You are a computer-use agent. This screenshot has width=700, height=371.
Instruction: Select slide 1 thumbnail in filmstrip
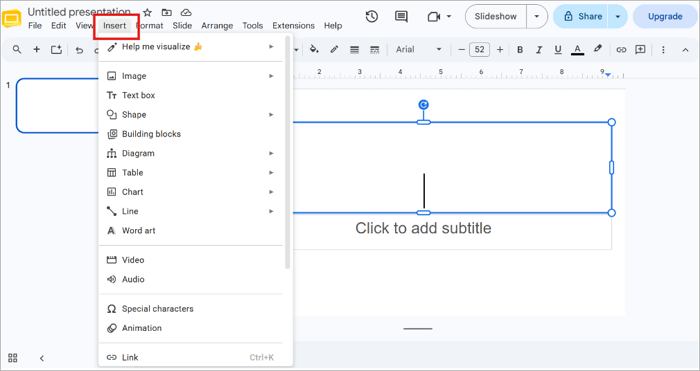click(57, 106)
